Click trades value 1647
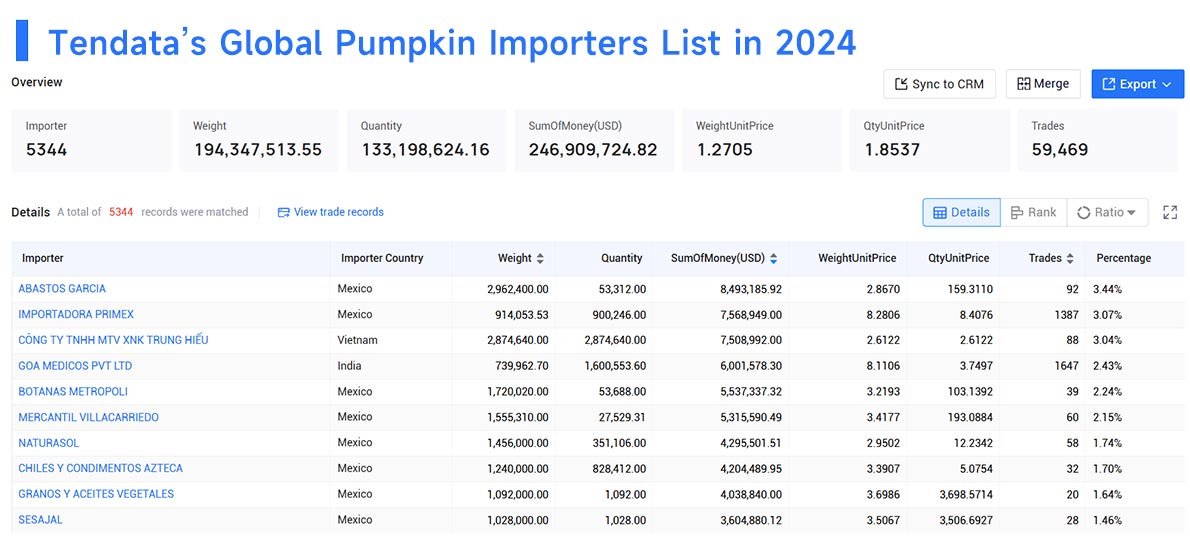This screenshot has height=538, width=1190. click(x=1066, y=366)
